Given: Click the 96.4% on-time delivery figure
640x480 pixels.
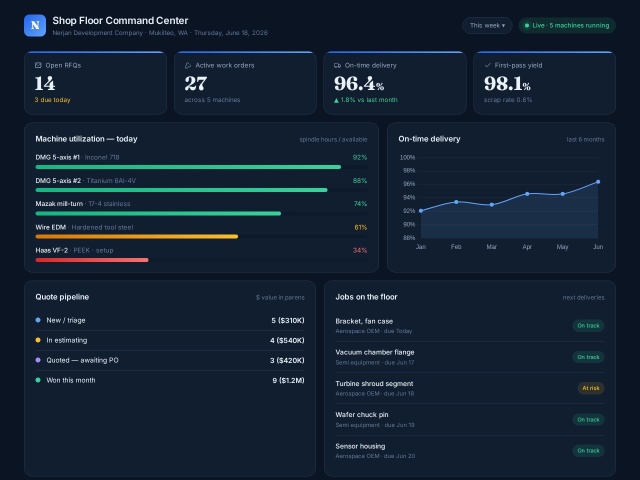Looking at the screenshot, I should [x=359, y=84].
